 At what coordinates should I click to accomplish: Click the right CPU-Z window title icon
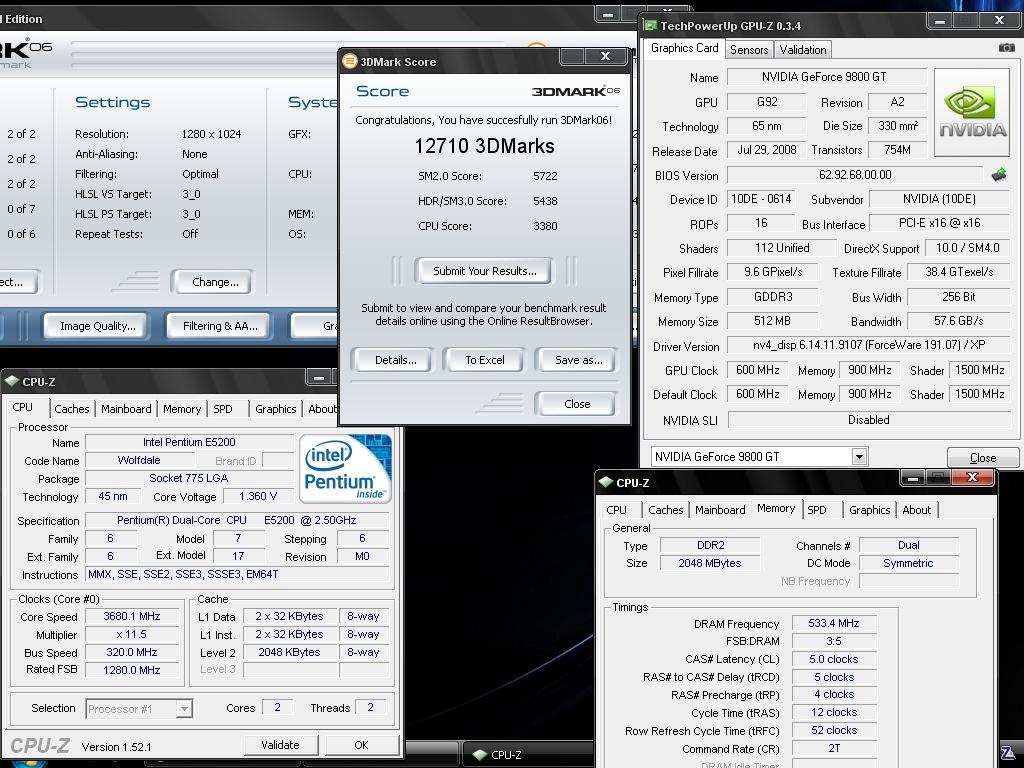tap(605, 483)
